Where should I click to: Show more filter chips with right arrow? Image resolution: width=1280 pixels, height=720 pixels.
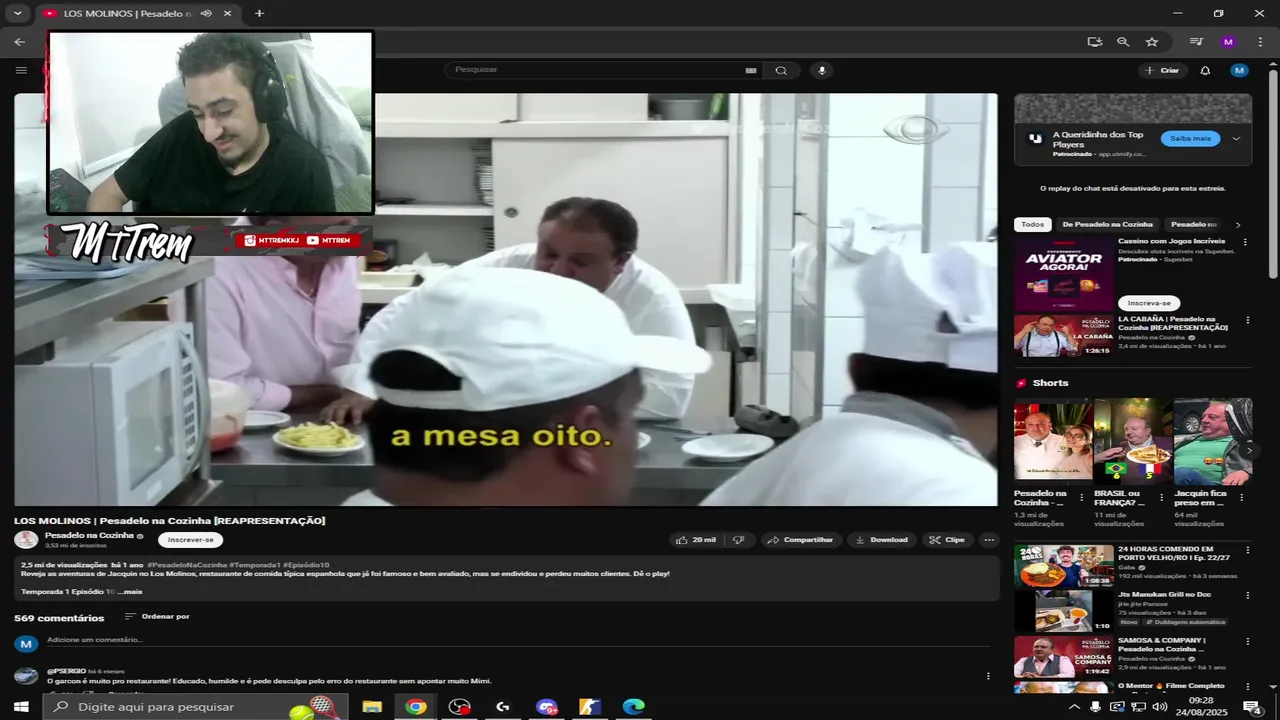click(x=1238, y=225)
